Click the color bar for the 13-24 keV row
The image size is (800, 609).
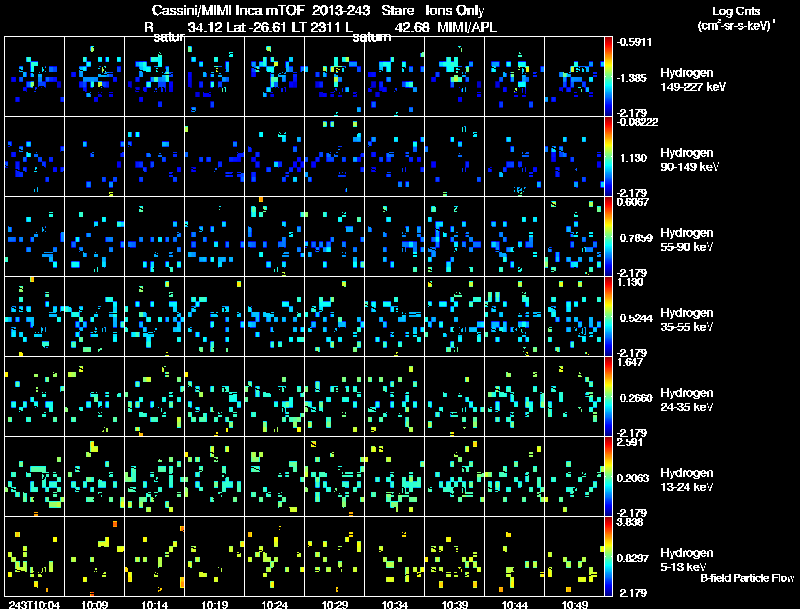(x=608, y=476)
